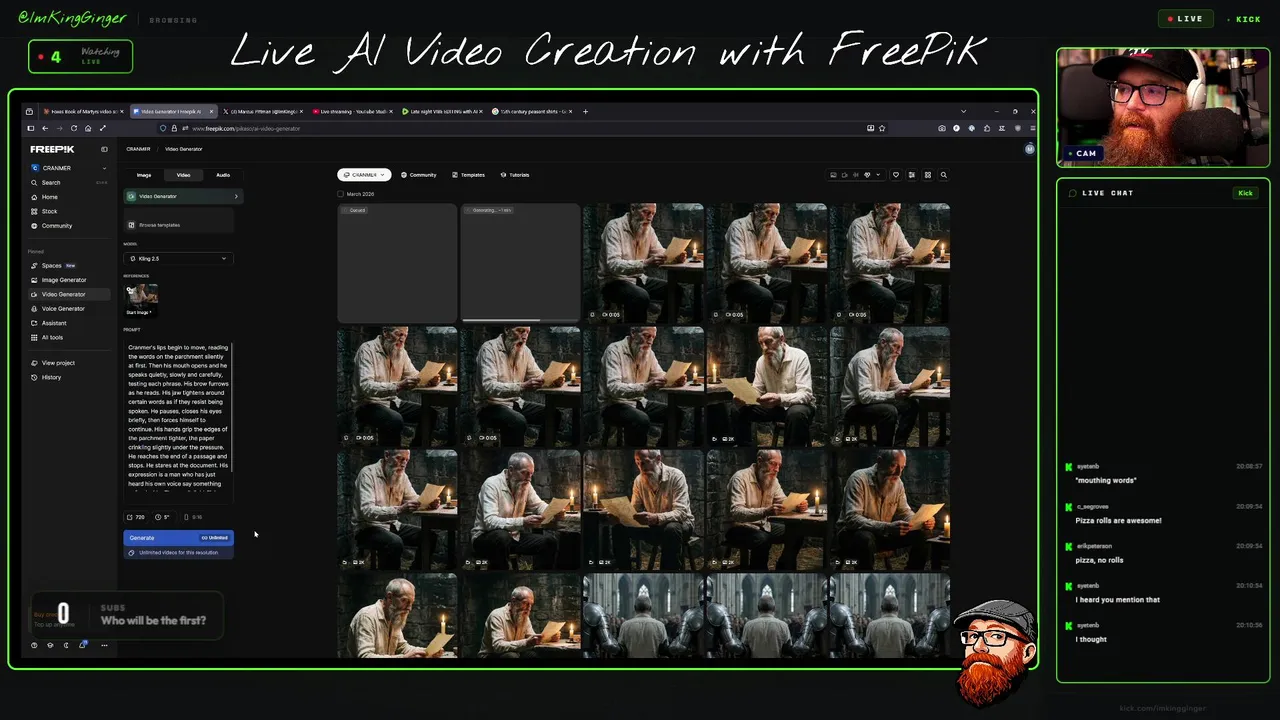Click Unlimited videos for this resolution notice
This screenshot has height=720, width=1280.
point(178,553)
